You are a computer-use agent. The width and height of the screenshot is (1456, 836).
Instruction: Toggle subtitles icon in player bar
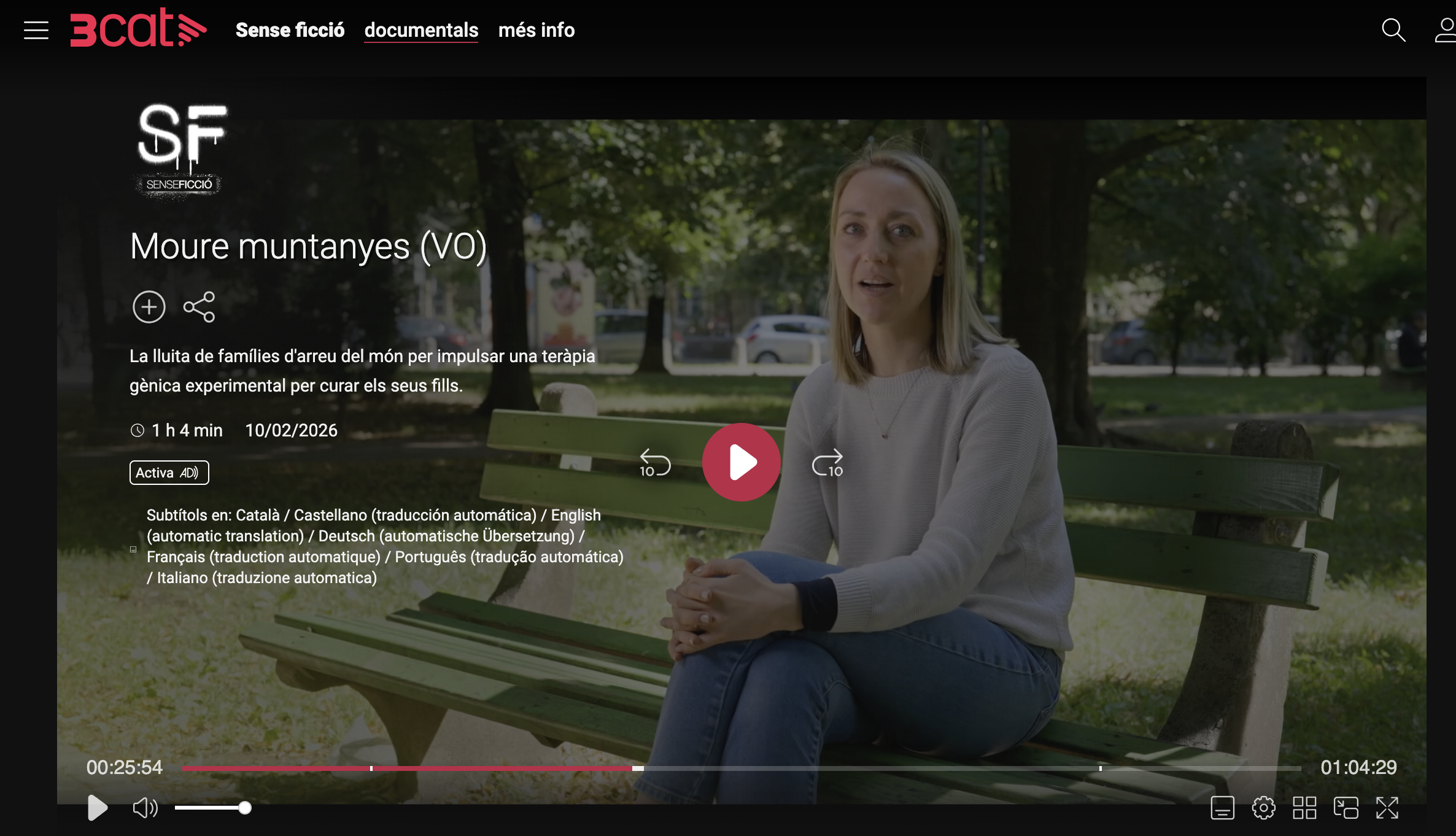click(1222, 808)
